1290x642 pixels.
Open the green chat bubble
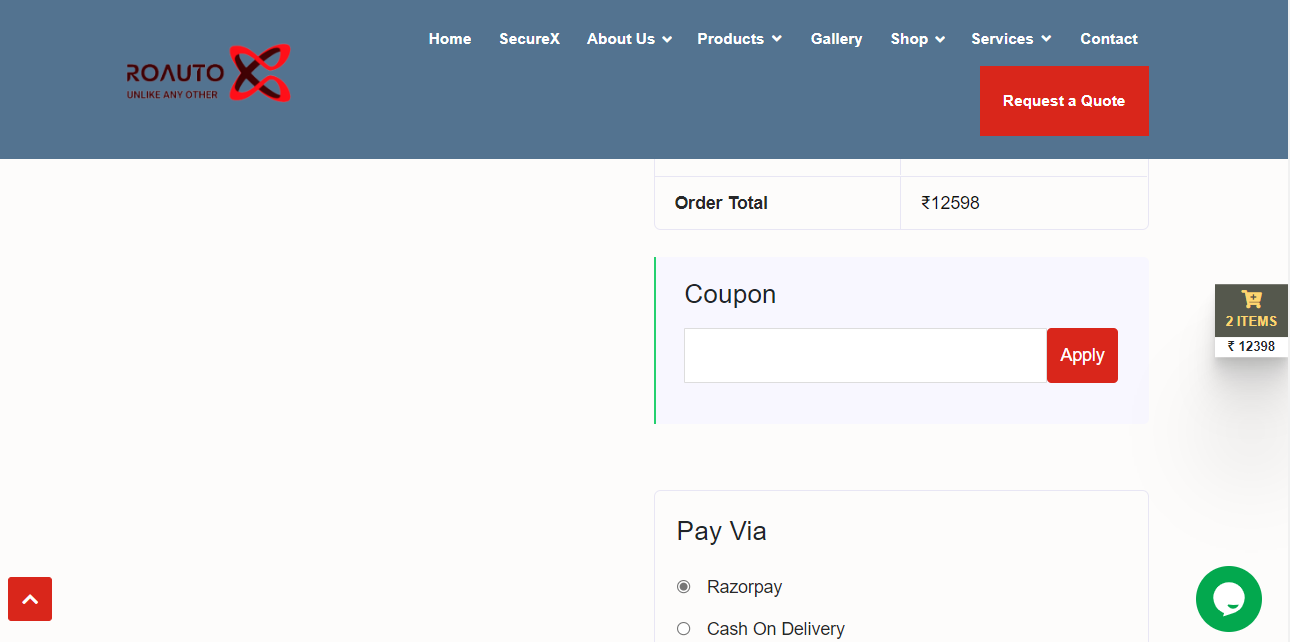pos(1228,599)
